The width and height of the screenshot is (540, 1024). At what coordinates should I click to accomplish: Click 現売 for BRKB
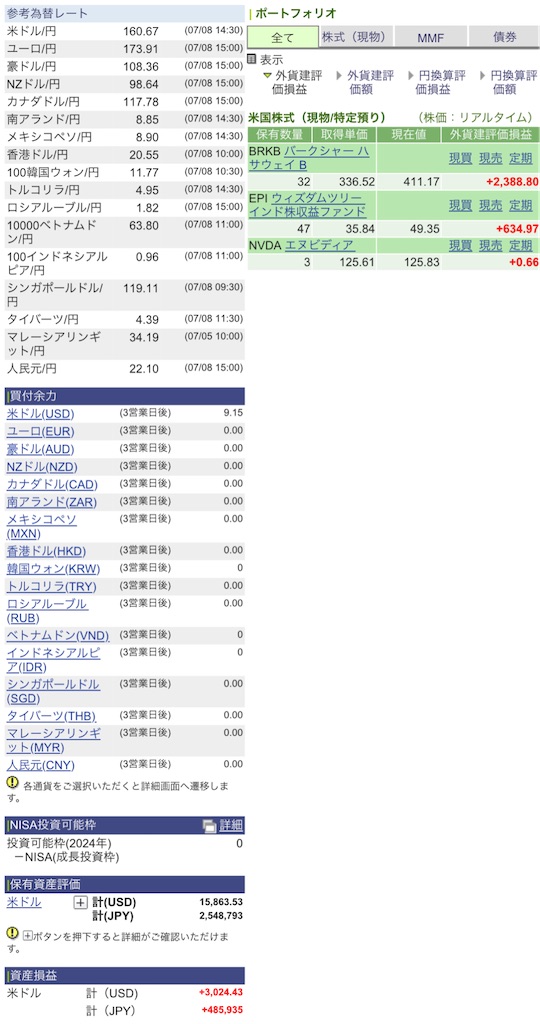coord(491,157)
